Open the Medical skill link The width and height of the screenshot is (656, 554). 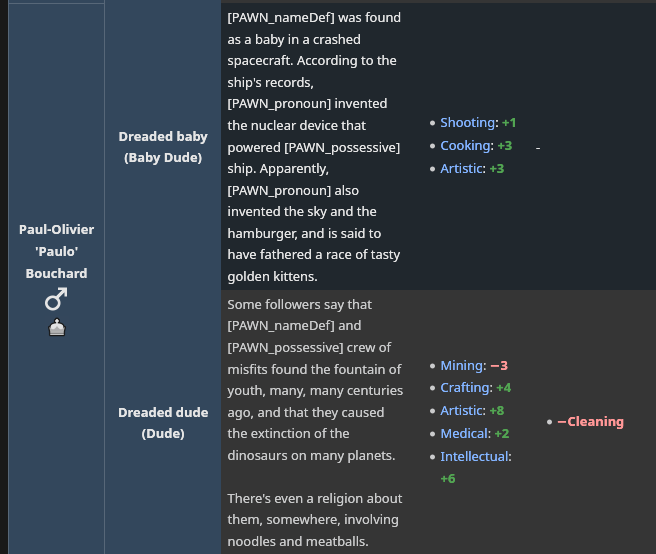[x=464, y=434]
